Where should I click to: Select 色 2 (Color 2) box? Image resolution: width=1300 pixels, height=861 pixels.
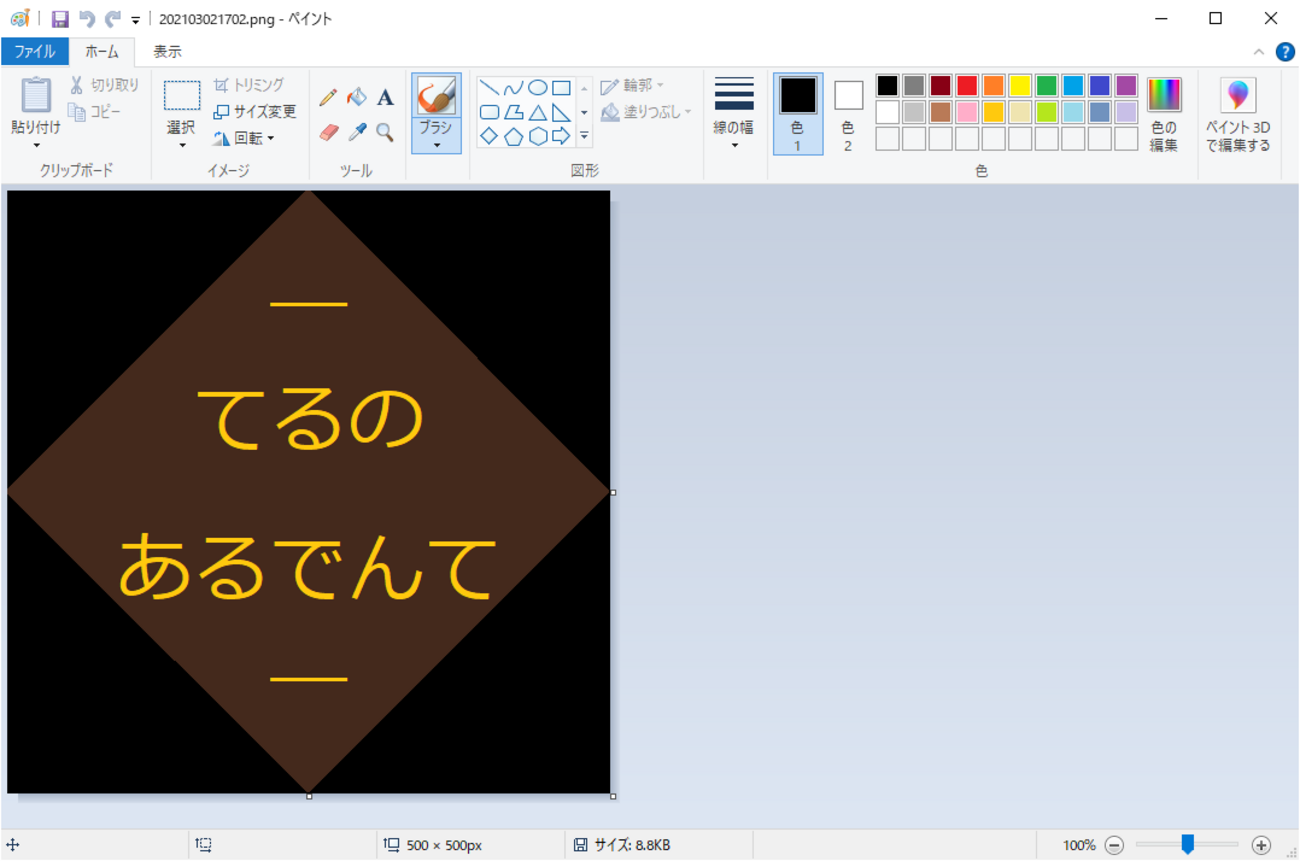[x=848, y=114]
